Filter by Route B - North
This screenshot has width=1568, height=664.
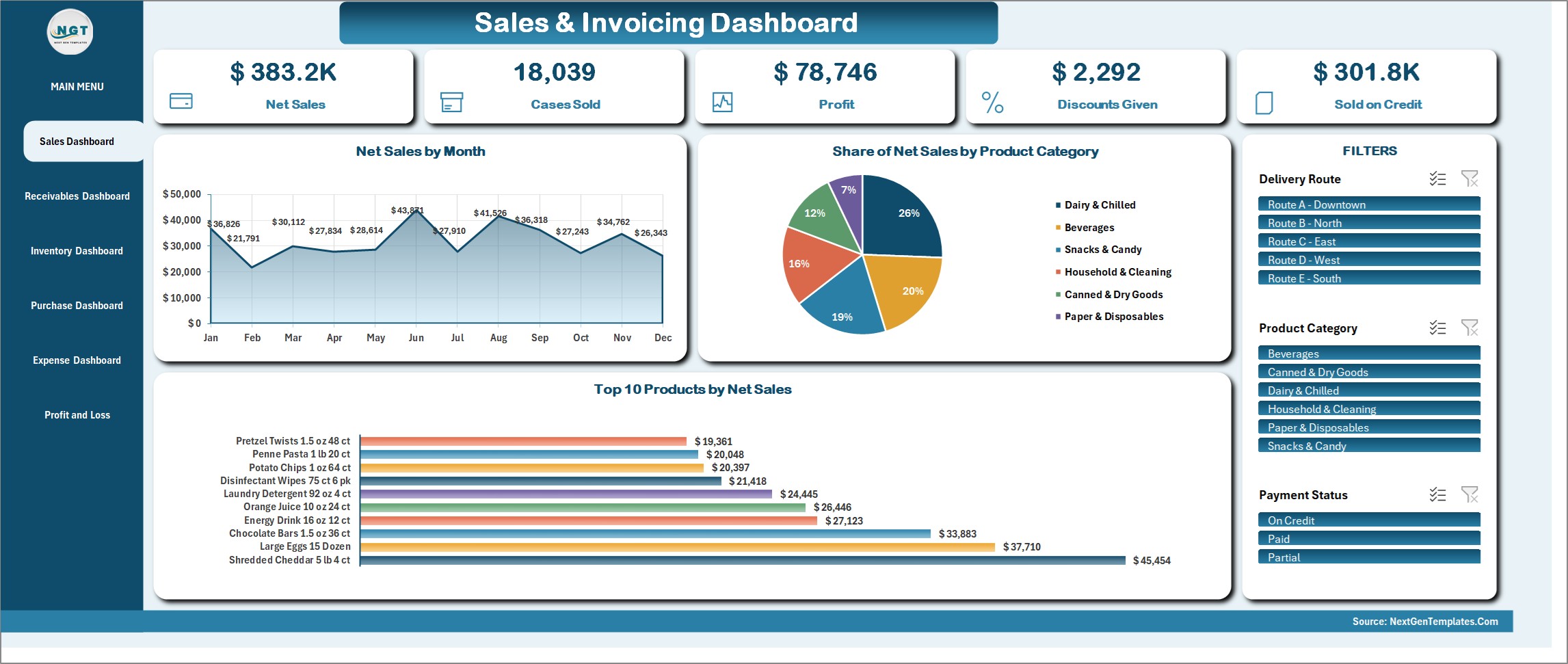point(1369,222)
